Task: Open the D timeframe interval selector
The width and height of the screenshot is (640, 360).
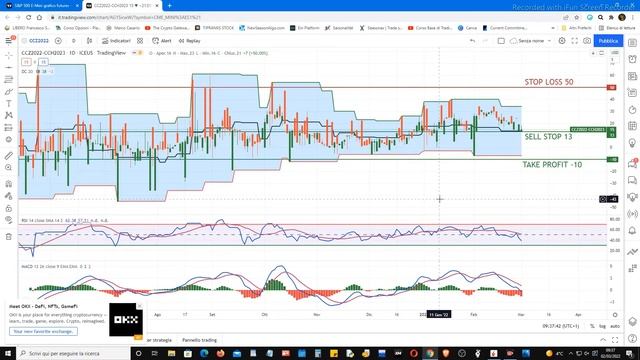Action: (x=73, y=41)
